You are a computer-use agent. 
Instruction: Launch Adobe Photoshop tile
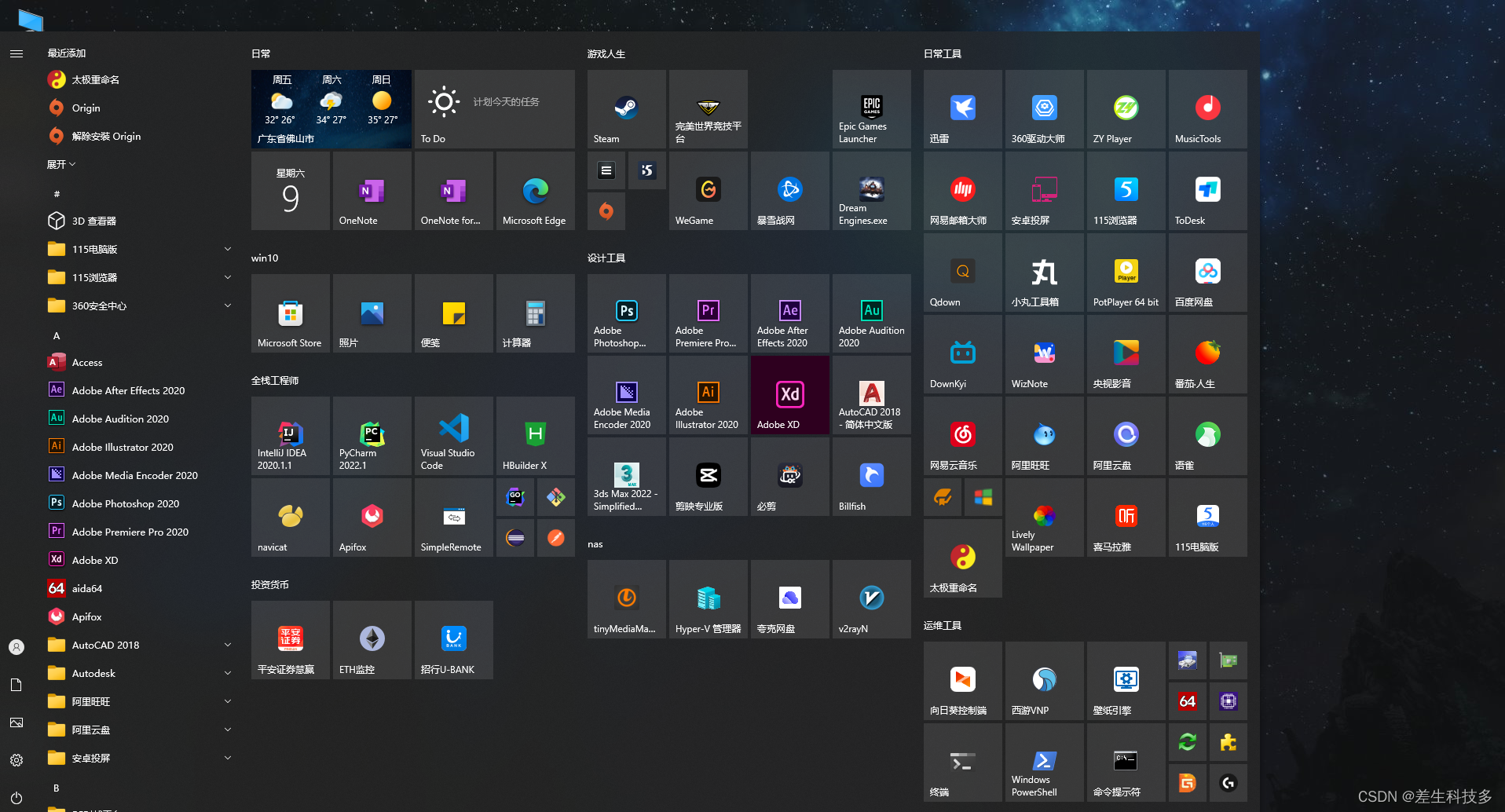626,313
